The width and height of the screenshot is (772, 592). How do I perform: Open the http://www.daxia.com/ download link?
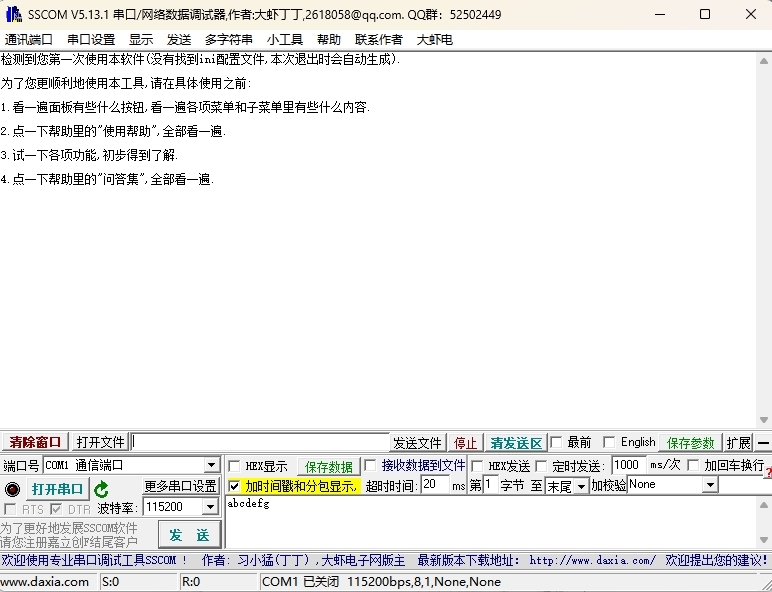[592, 560]
